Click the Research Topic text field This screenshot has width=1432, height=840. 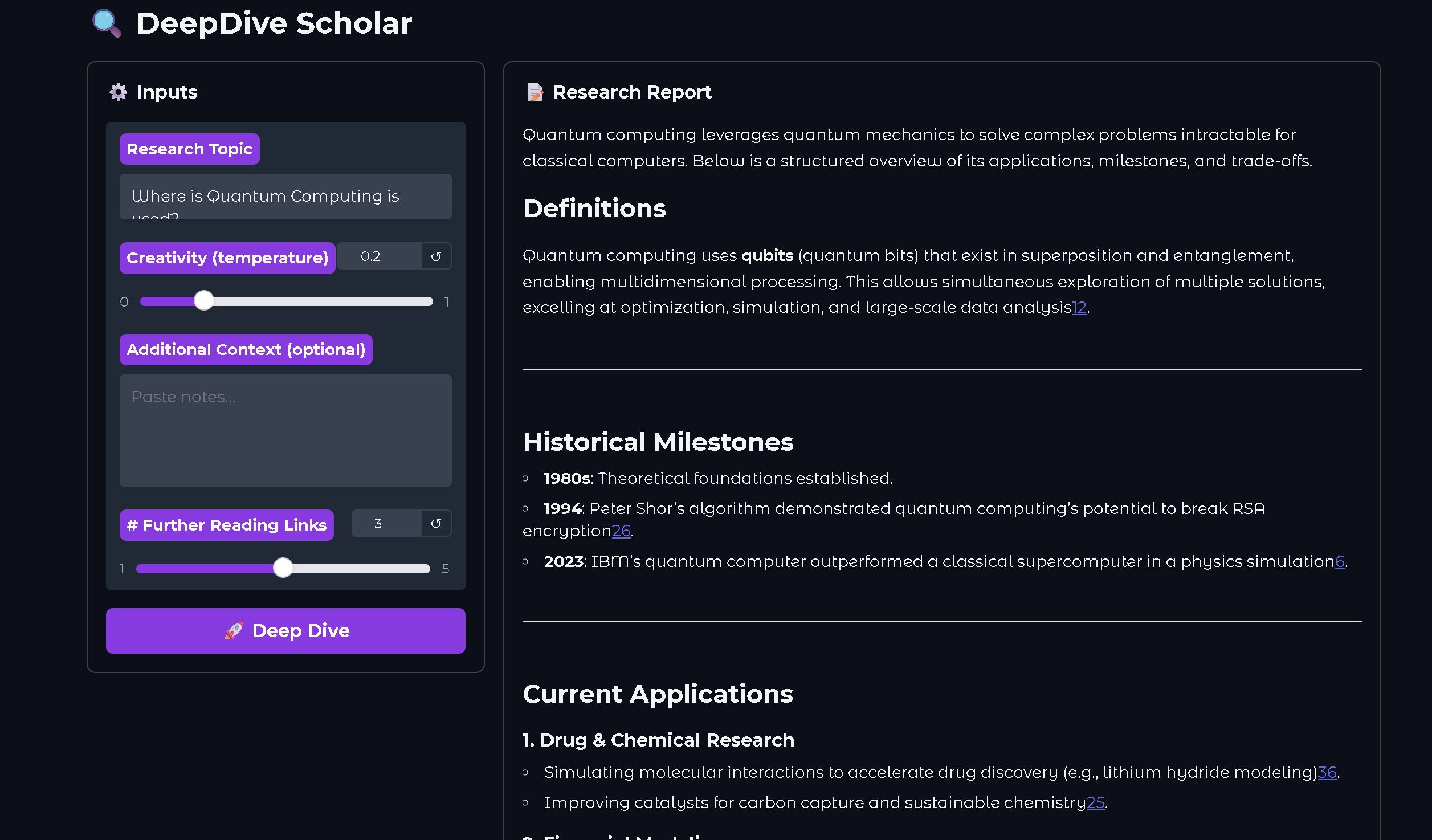pos(285,197)
